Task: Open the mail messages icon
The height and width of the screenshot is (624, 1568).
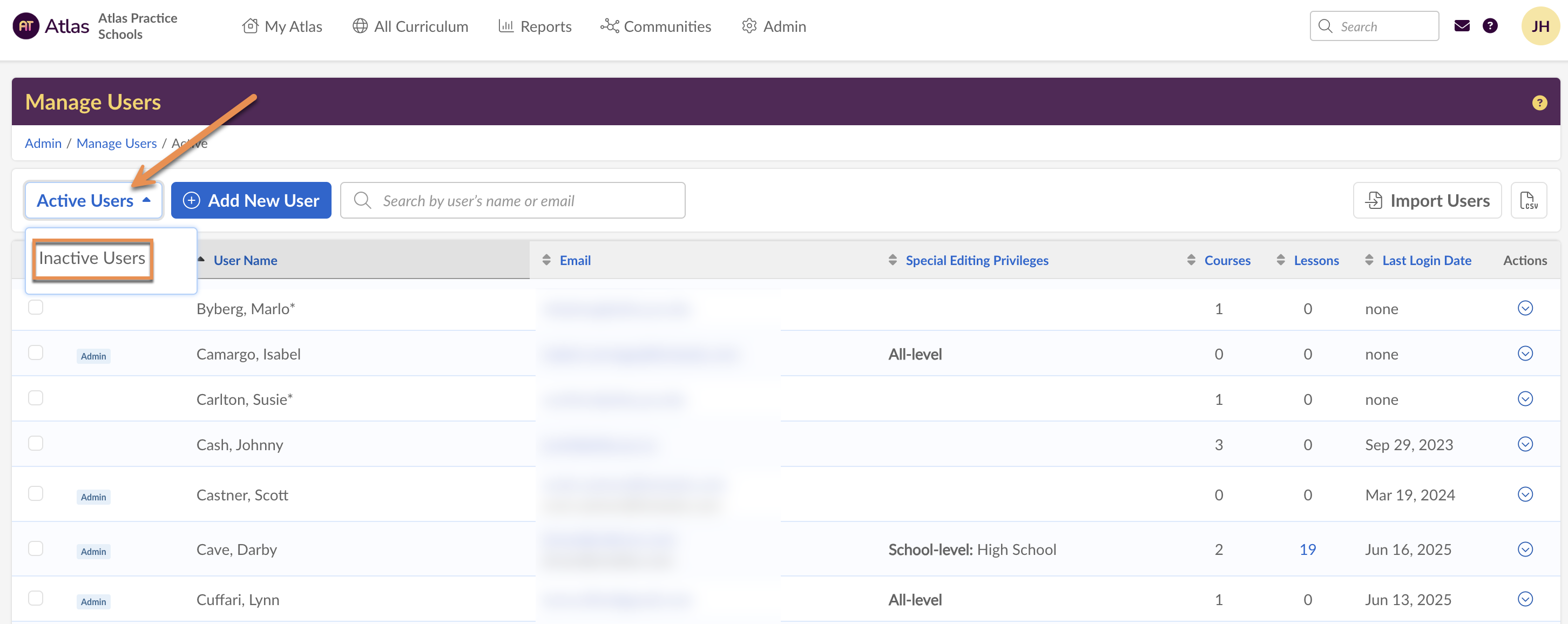Action: point(1462,25)
